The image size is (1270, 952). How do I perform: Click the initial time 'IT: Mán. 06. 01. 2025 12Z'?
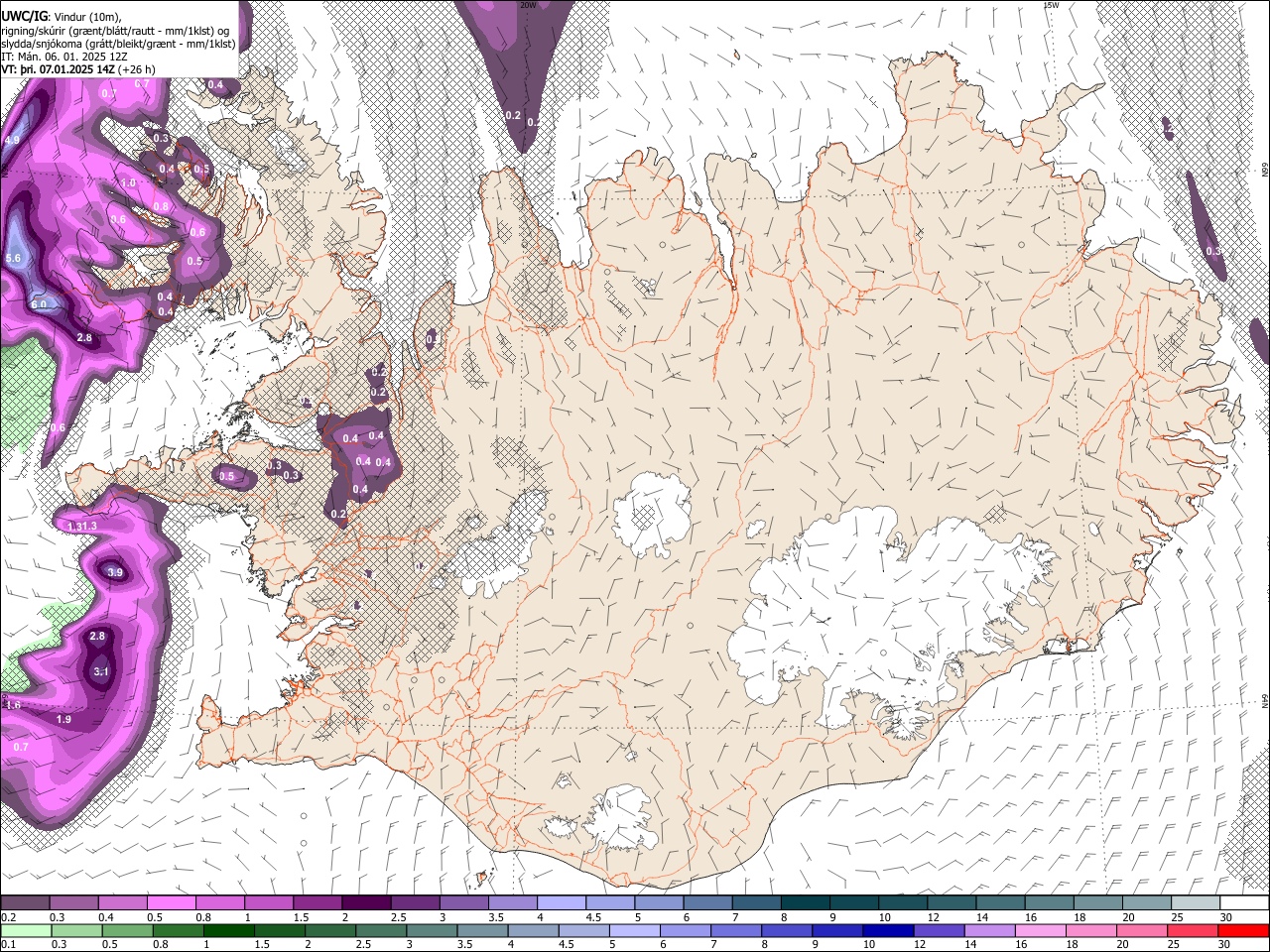pos(63,57)
